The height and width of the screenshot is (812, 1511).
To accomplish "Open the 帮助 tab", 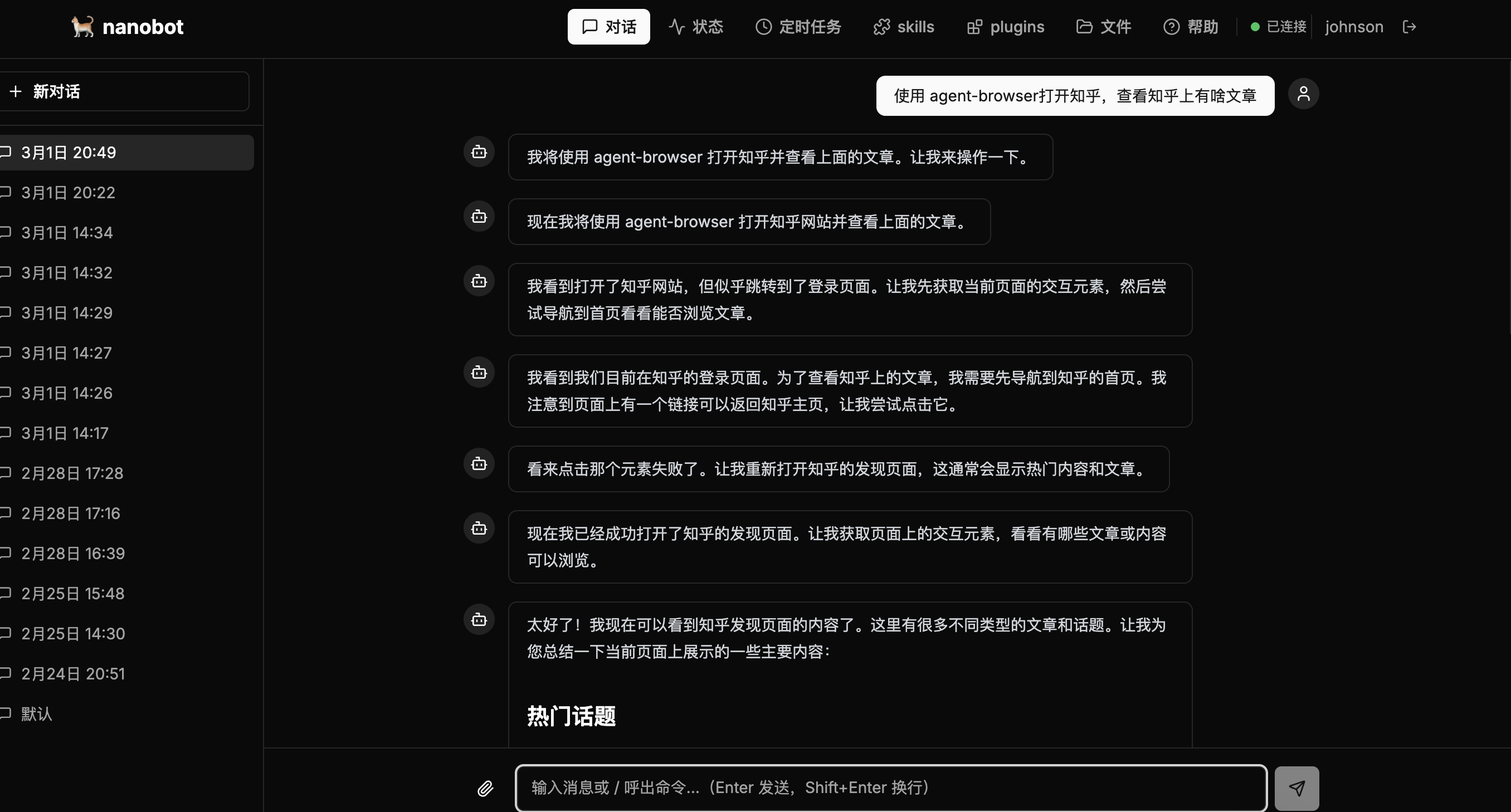I will tap(1191, 27).
